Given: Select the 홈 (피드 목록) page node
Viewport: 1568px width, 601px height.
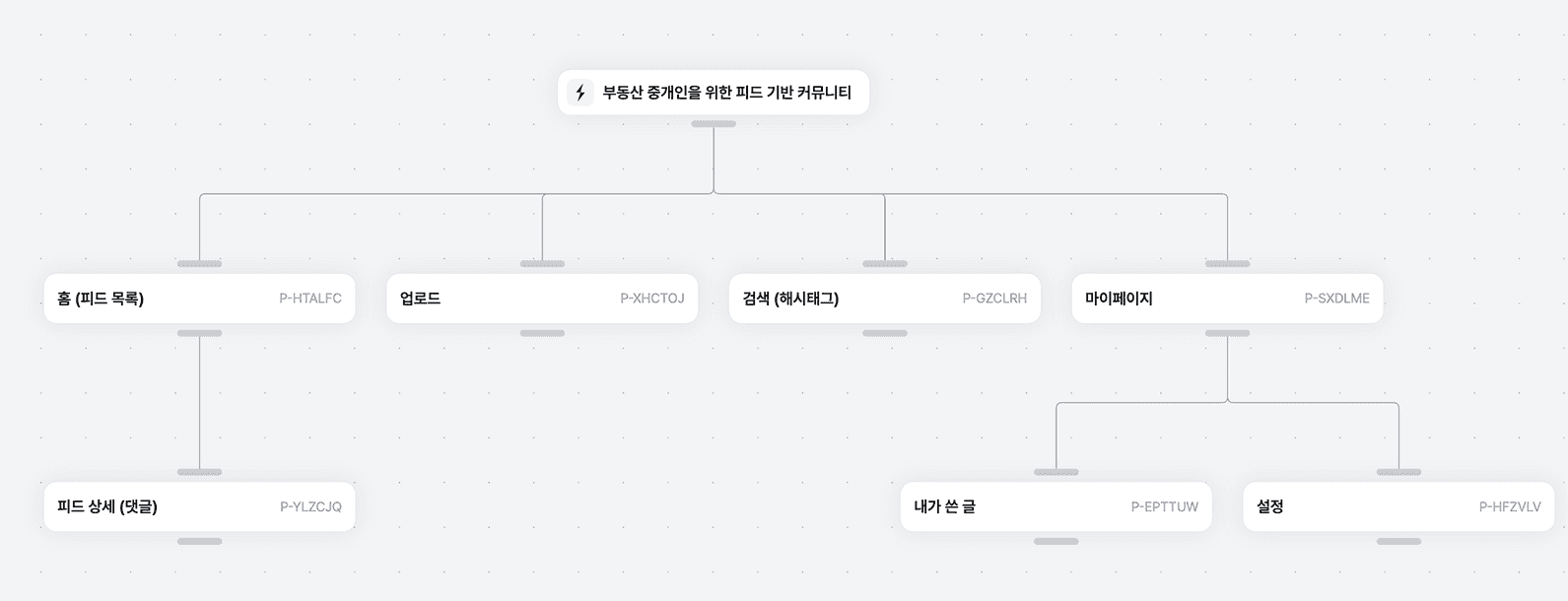Looking at the screenshot, I should tap(199, 299).
